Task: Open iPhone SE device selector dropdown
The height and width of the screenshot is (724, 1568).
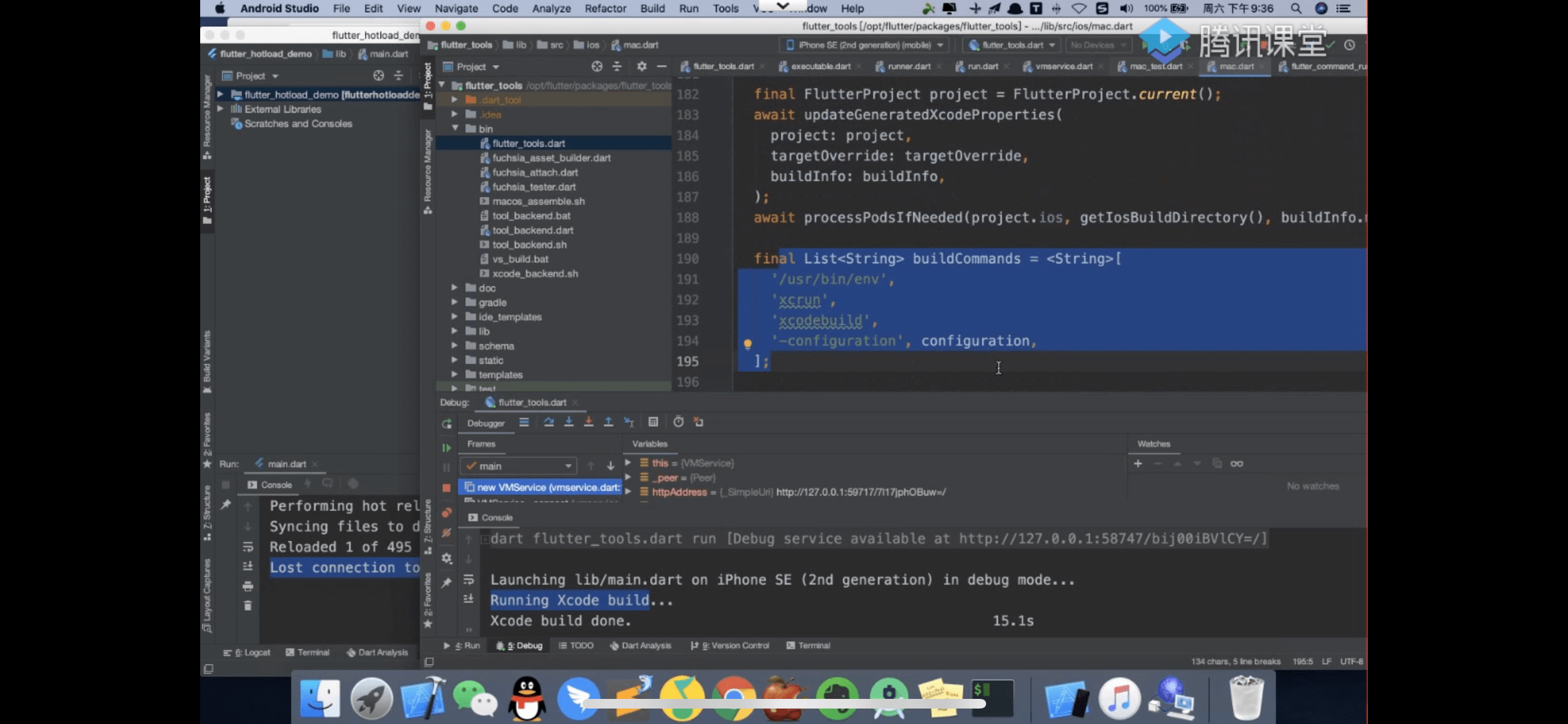Action: click(x=864, y=45)
